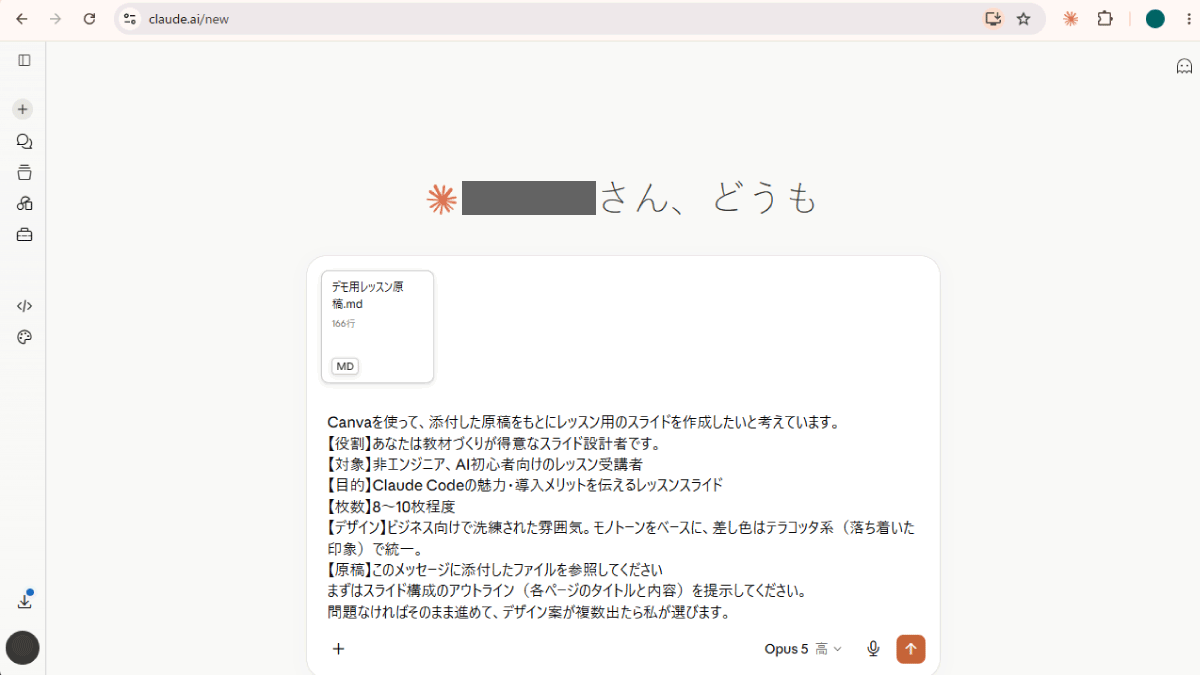The width and height of the screenshot is (1200, 675).
Task: View site information icon in address bar
Action: pos(130,18)
